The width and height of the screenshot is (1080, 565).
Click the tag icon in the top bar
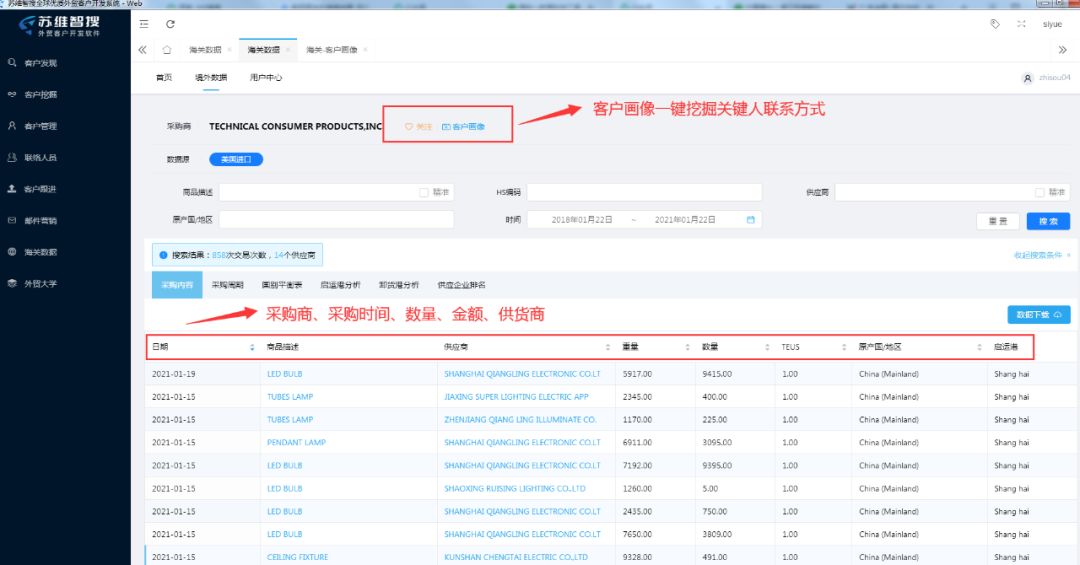995,24
